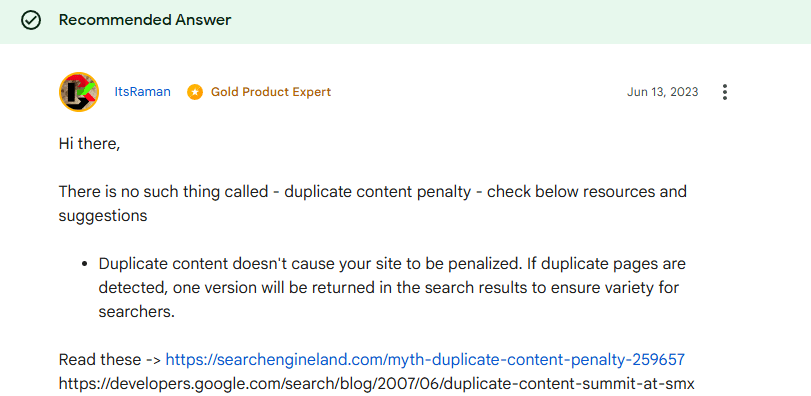Click the Jun 13, 2023 post date

click(x=663, y=92)
